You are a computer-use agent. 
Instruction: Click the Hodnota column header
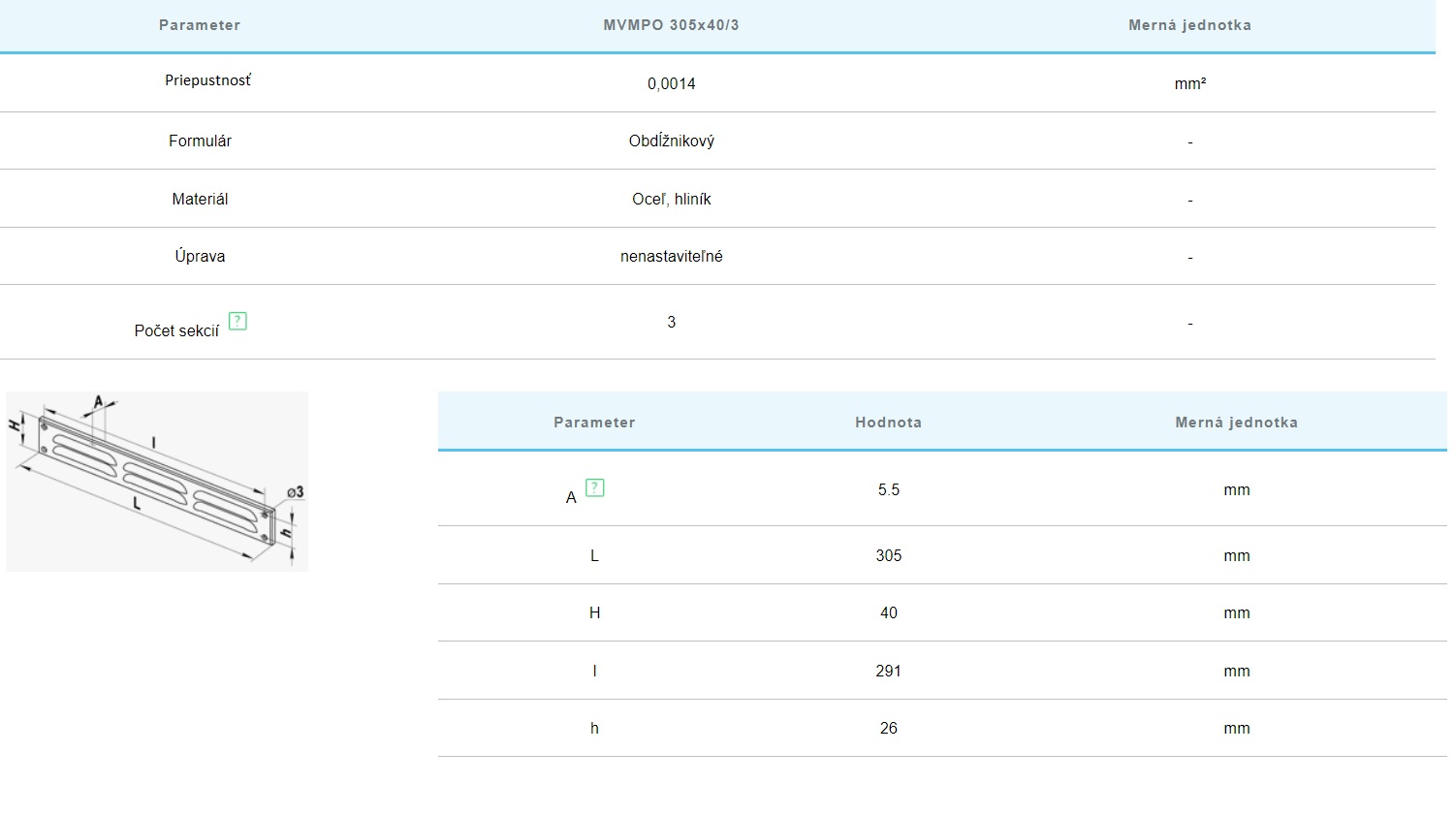888,423
